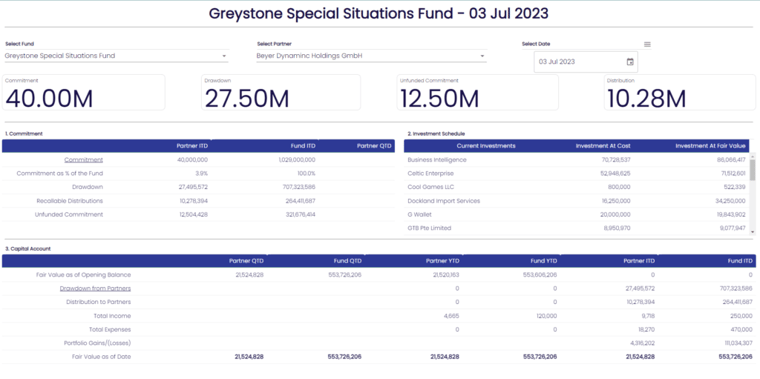Click the scroll down arrow in Investment Schedule
The height and width of the screenshot is (379, 760).
[x=752, y=232]
